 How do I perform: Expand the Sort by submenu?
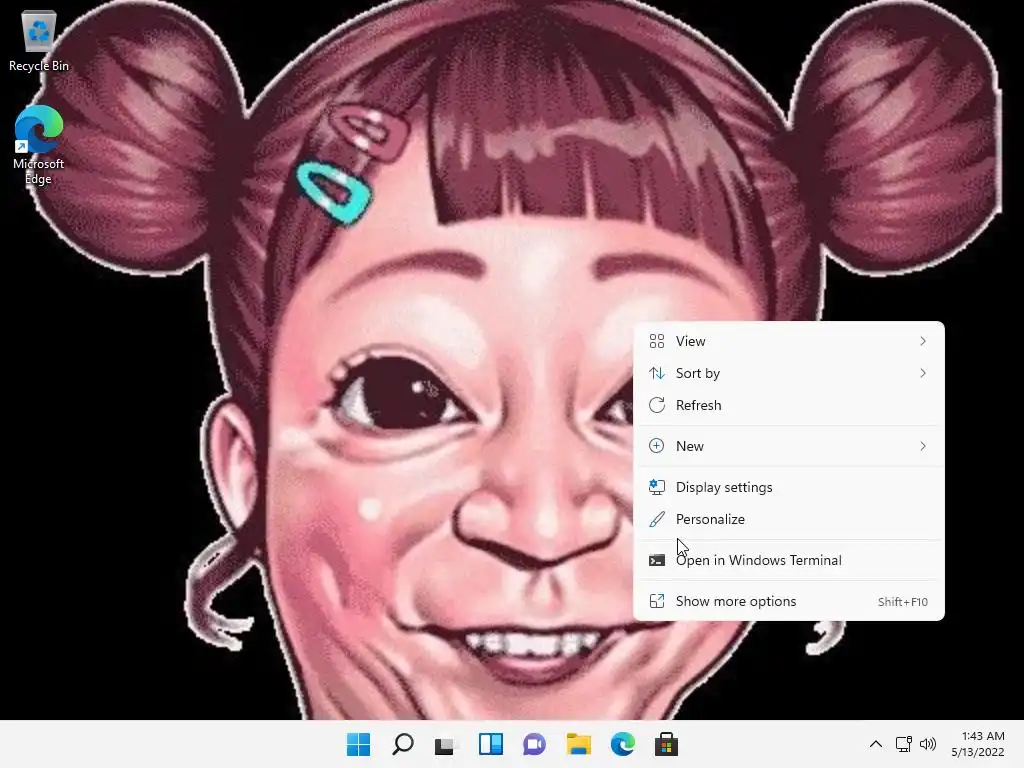(788, 373)
